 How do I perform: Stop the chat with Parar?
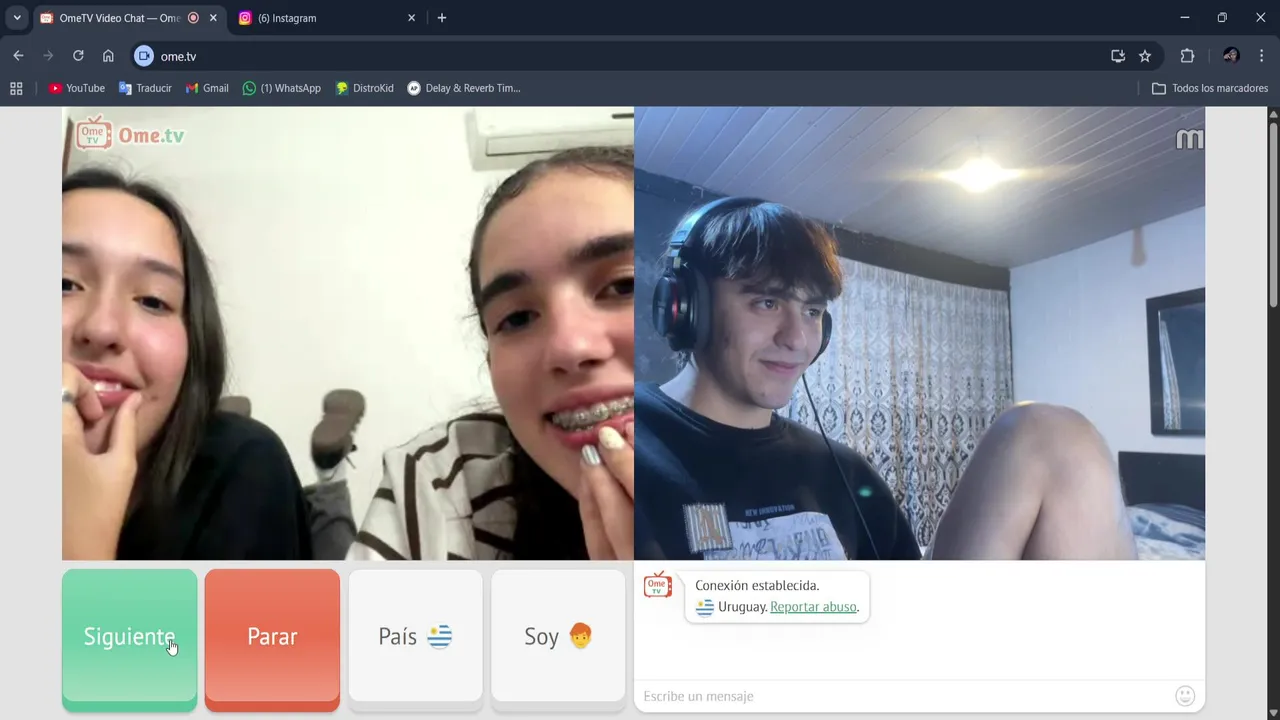[272, 639]
